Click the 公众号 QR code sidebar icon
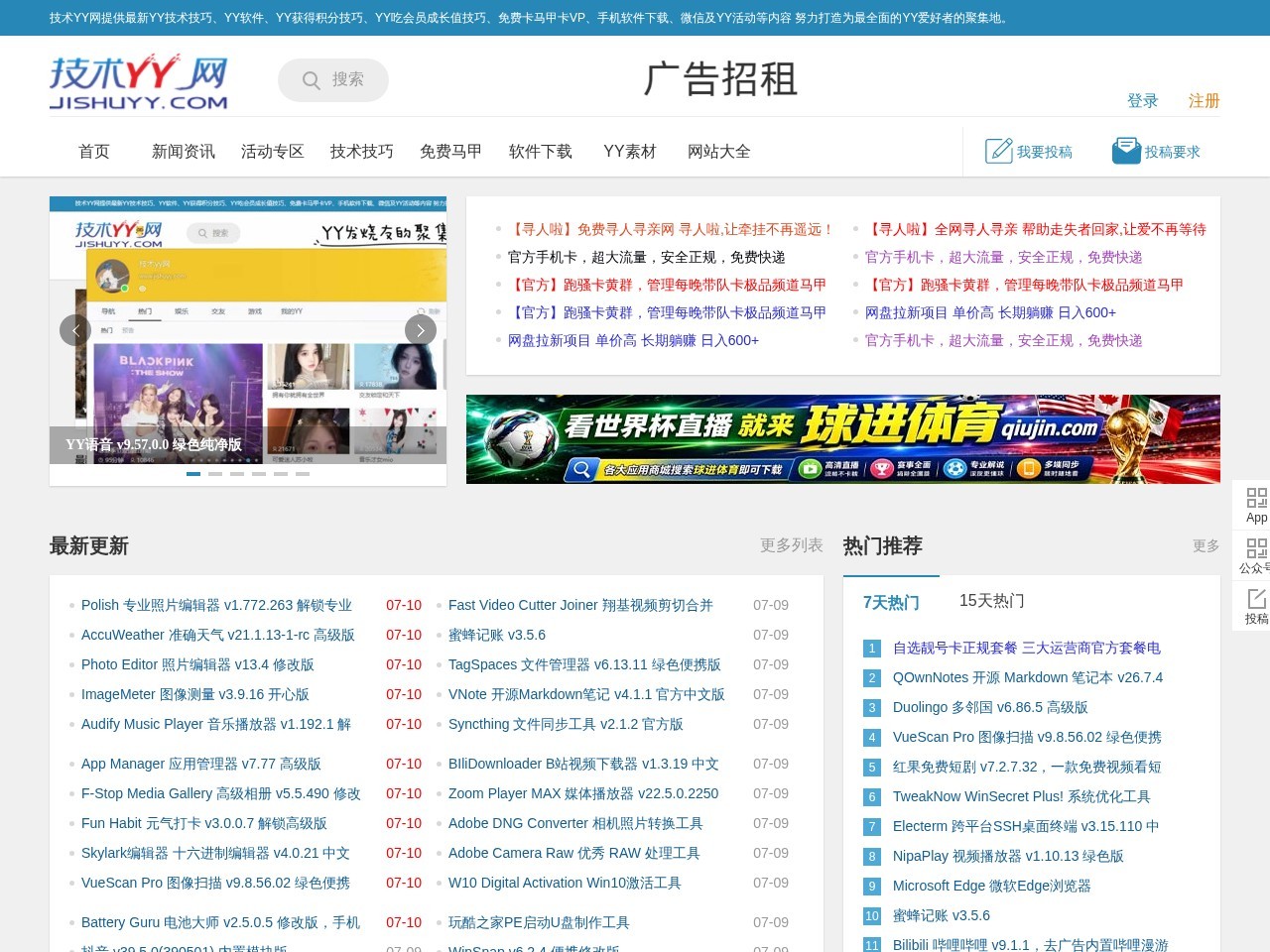The height and width of the screenshot is (952, 1270). [1256, 548]
